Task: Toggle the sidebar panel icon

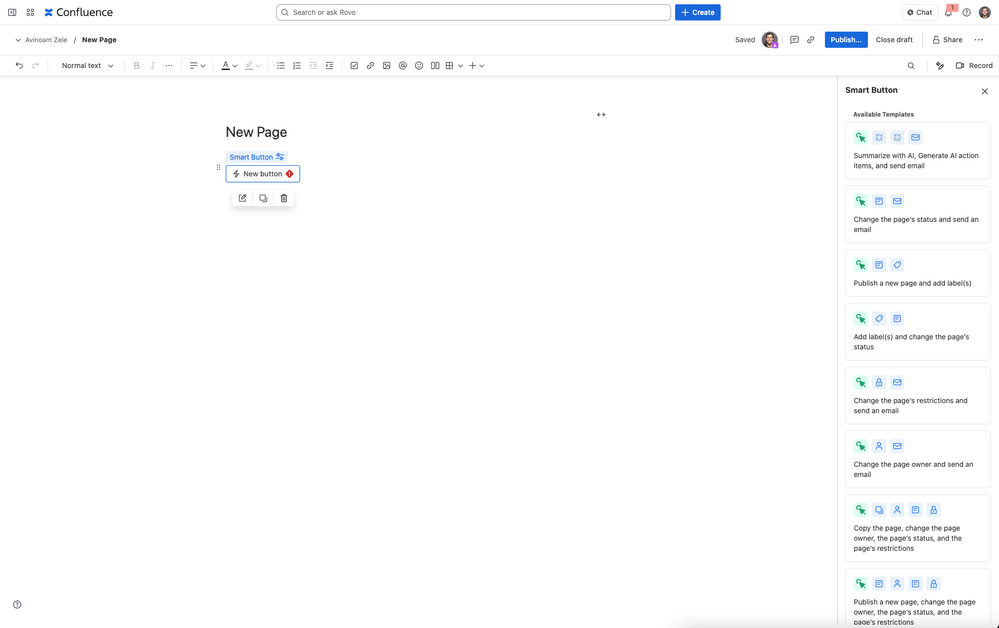Action: click(x=12, y=12)
